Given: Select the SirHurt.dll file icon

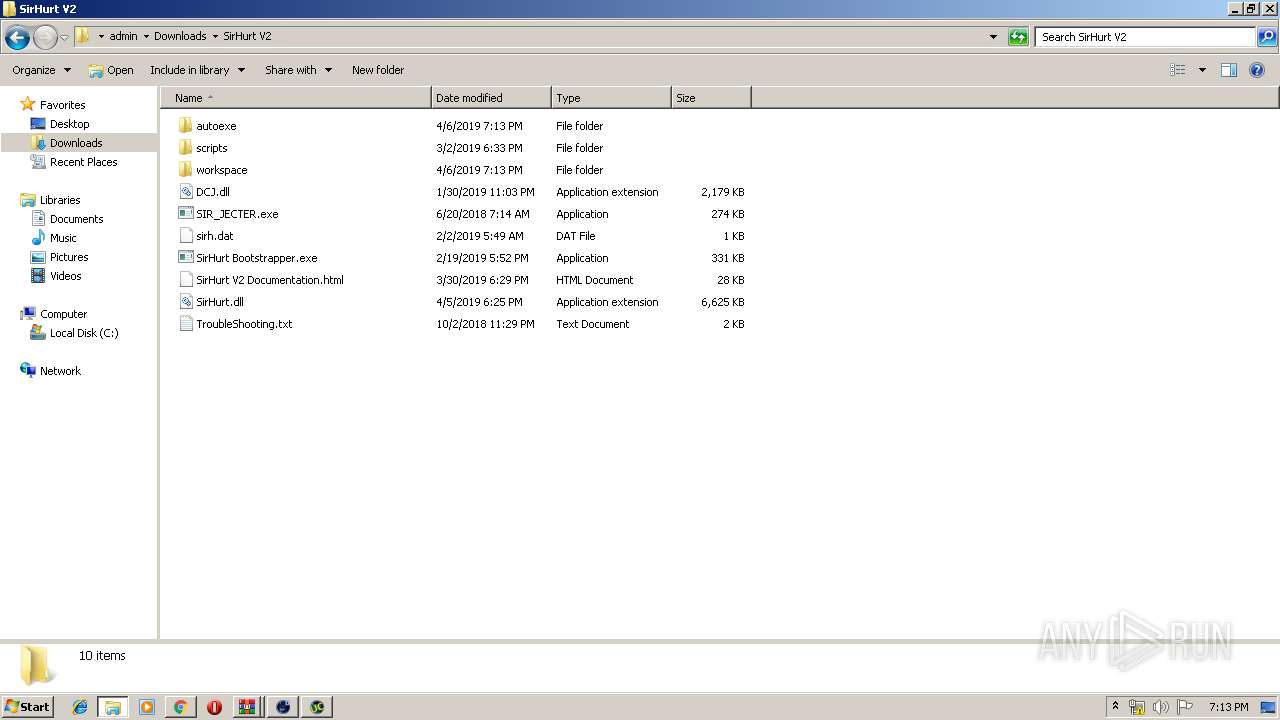Looking at the screenshot, I should click(185, 302).
